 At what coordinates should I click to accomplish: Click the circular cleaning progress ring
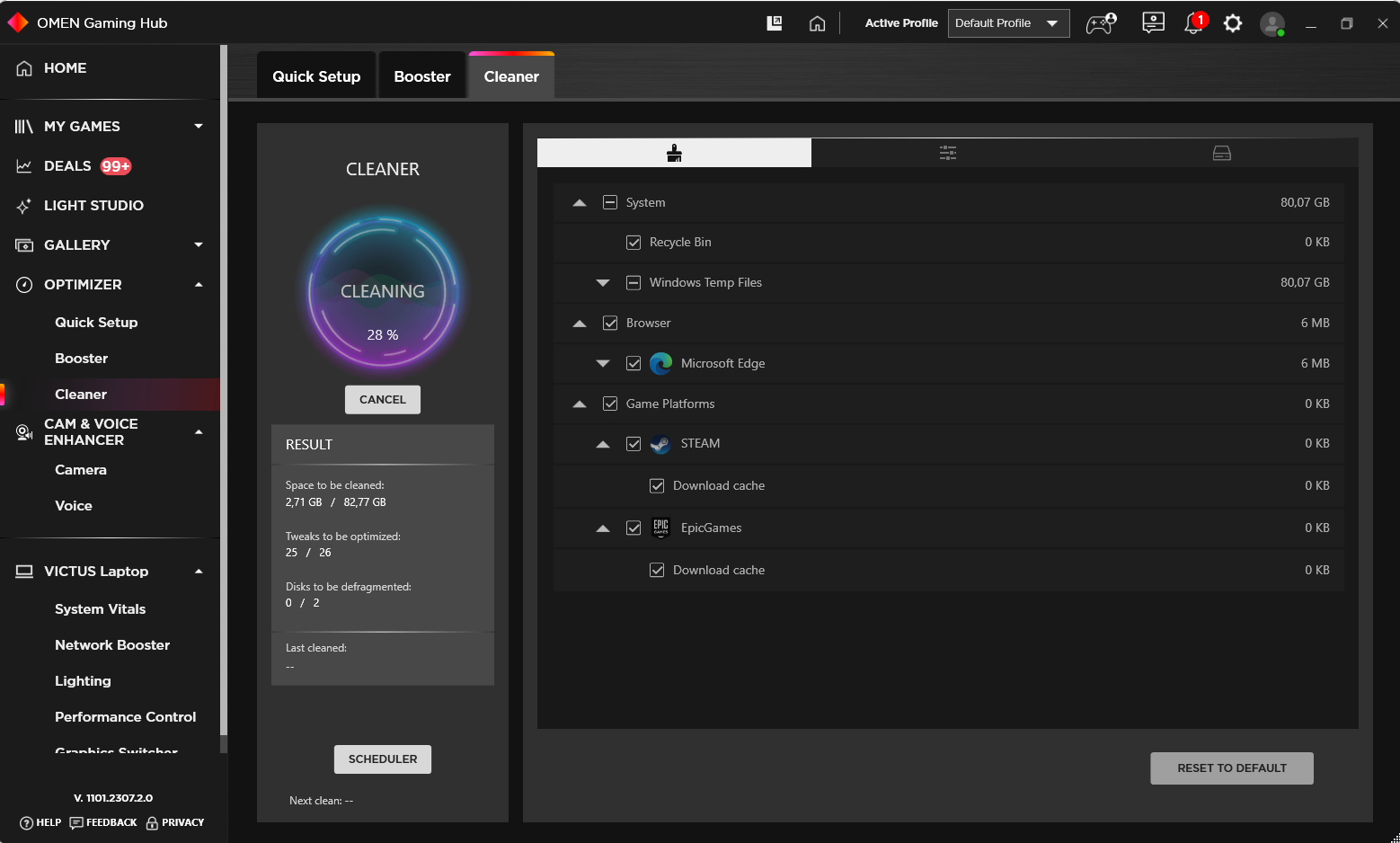(x=383, y=291)
